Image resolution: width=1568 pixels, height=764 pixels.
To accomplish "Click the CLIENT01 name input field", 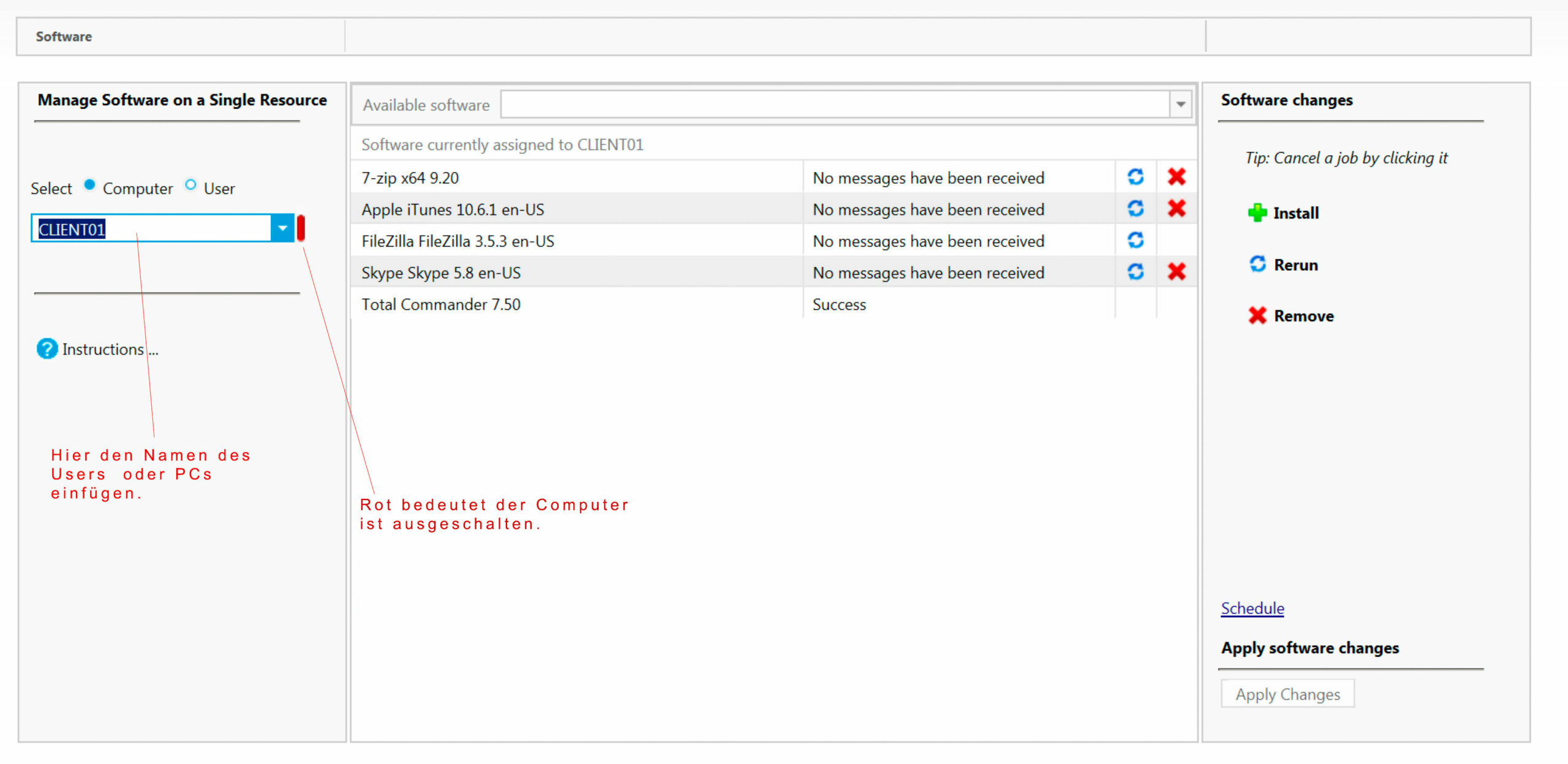I will (151, 228).
